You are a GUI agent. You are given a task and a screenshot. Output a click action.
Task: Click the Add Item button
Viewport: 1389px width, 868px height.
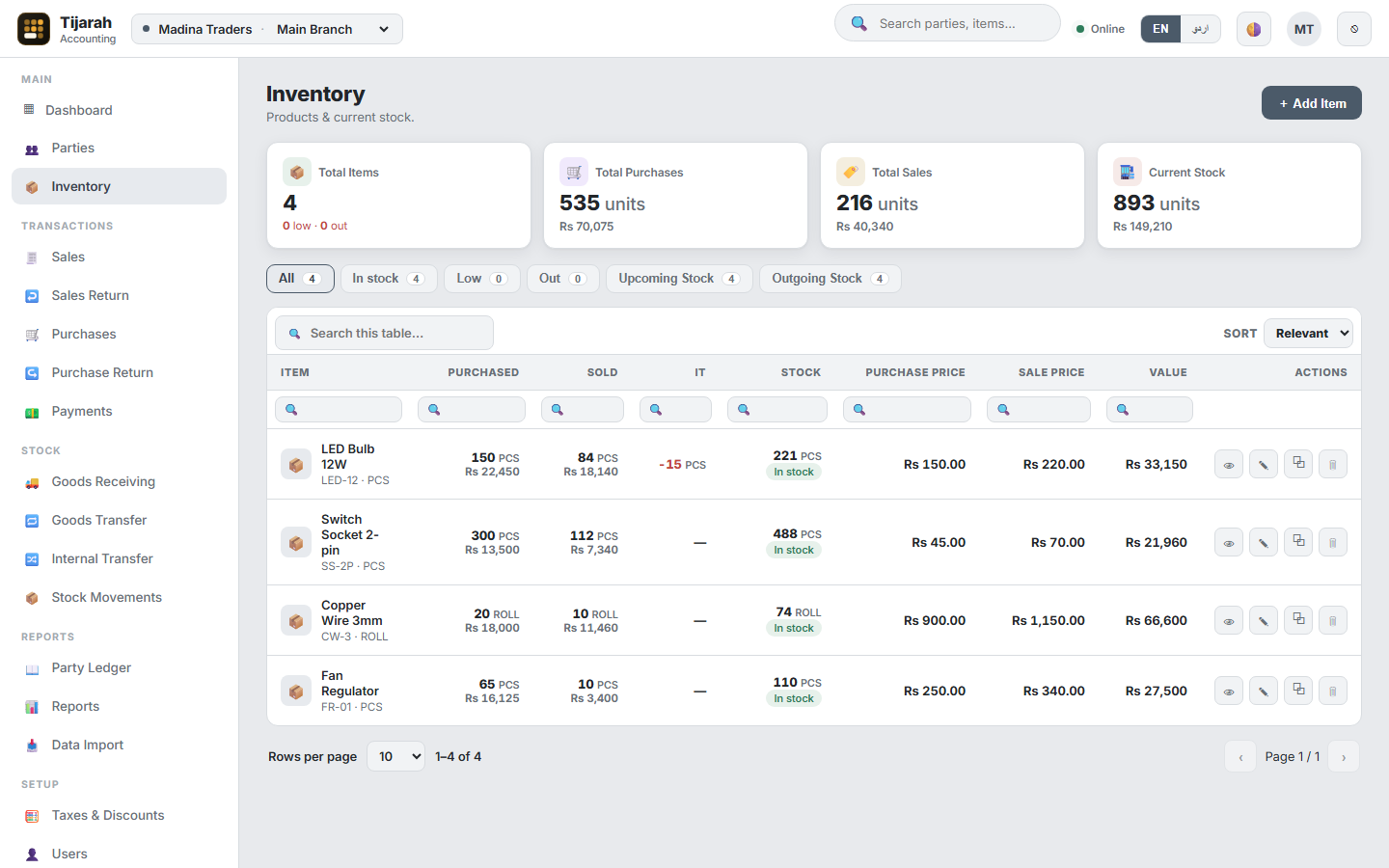[1312, 103]
